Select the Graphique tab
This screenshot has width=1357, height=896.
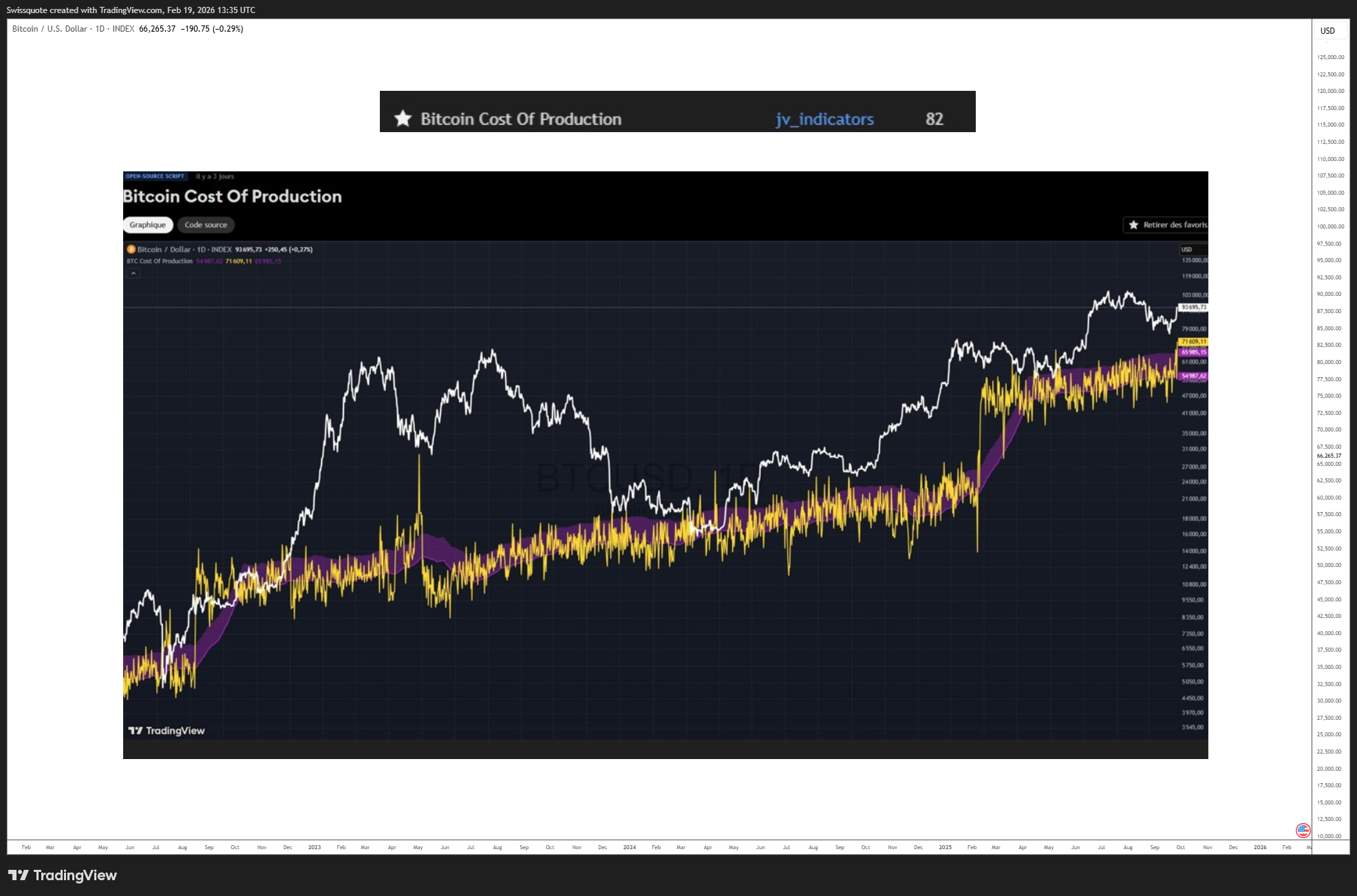pos(147,225)
